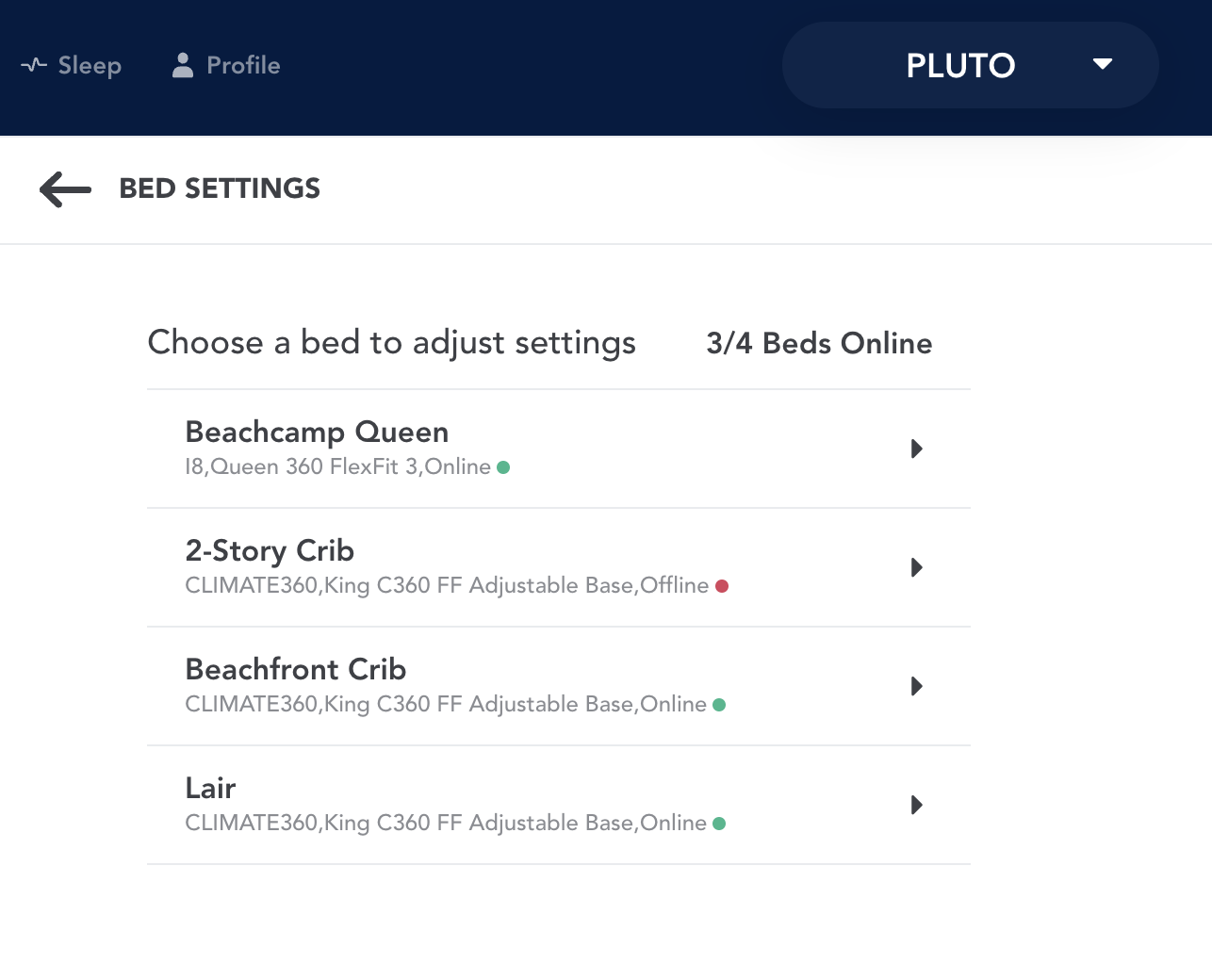Open Beachfront Crib using its arrow icon
1212x980 pixels.
coord(915,687)
